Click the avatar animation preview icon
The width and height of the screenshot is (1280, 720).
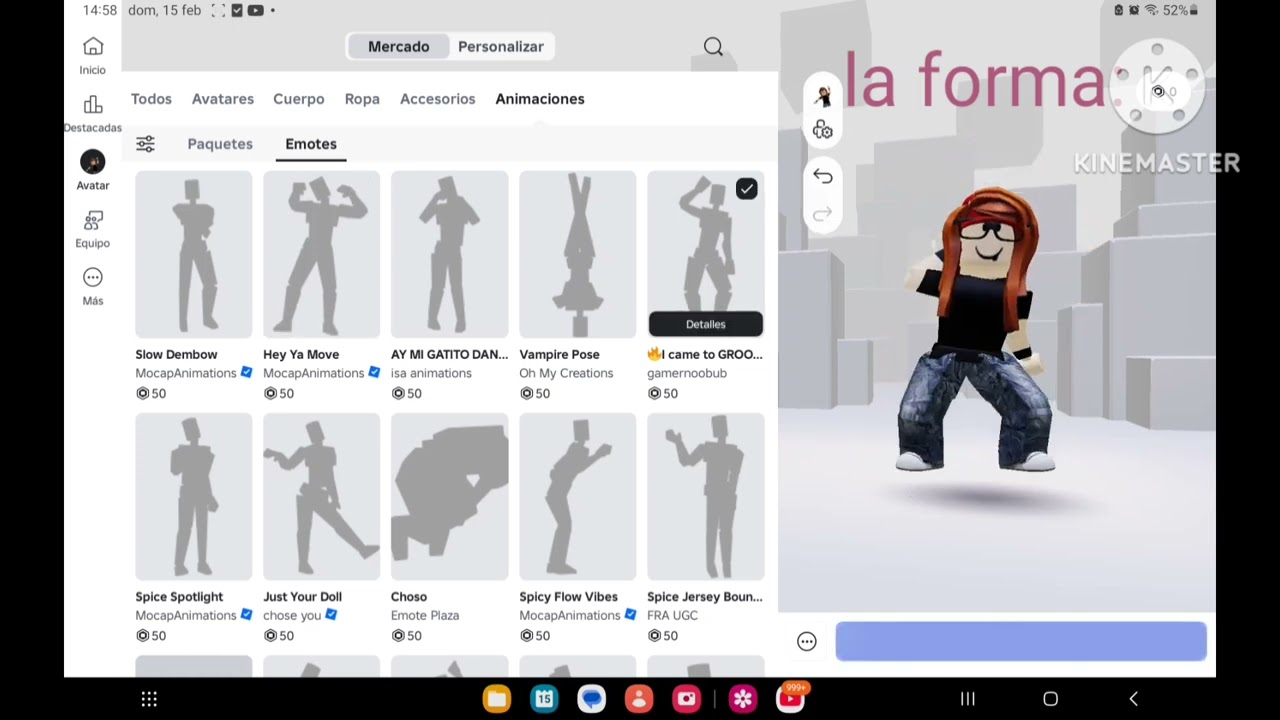[823, 96]
